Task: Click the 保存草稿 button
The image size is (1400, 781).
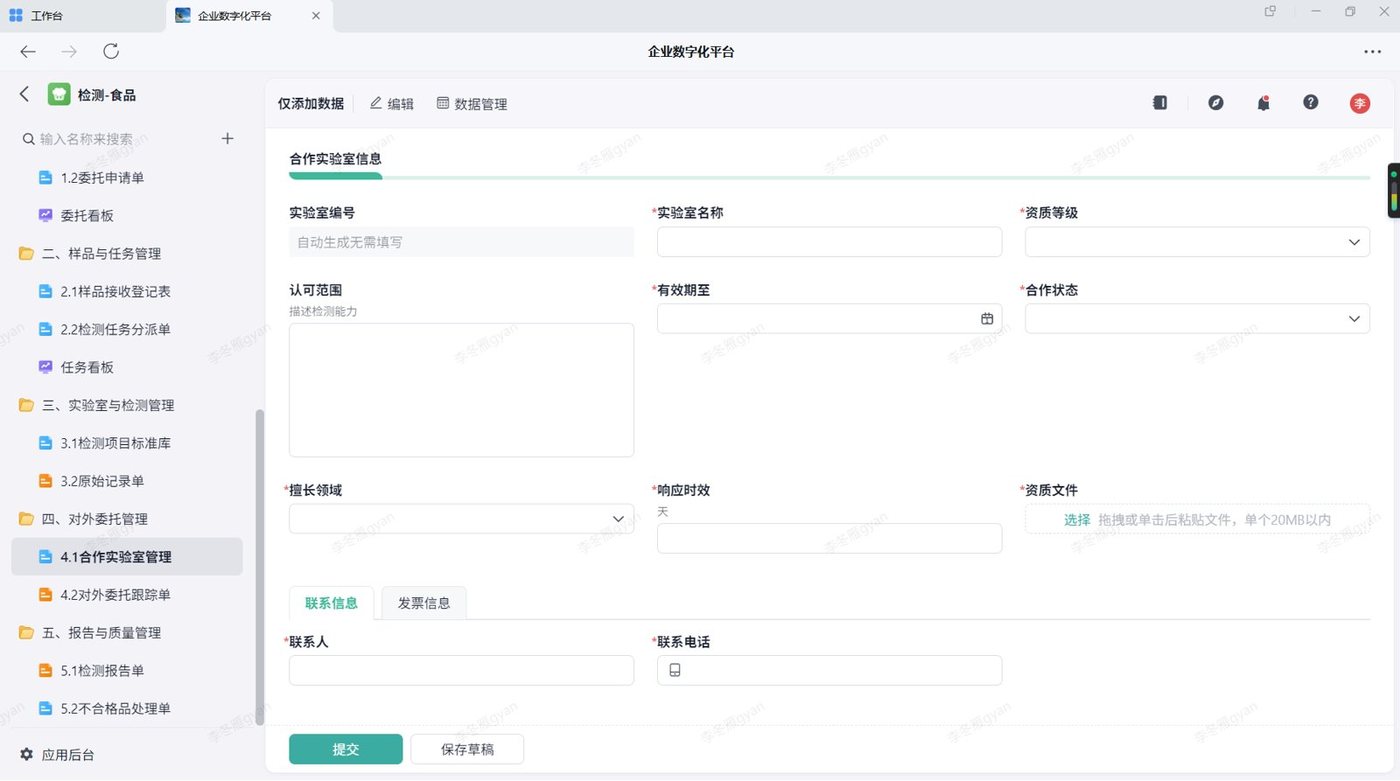Action: (467, 749)
